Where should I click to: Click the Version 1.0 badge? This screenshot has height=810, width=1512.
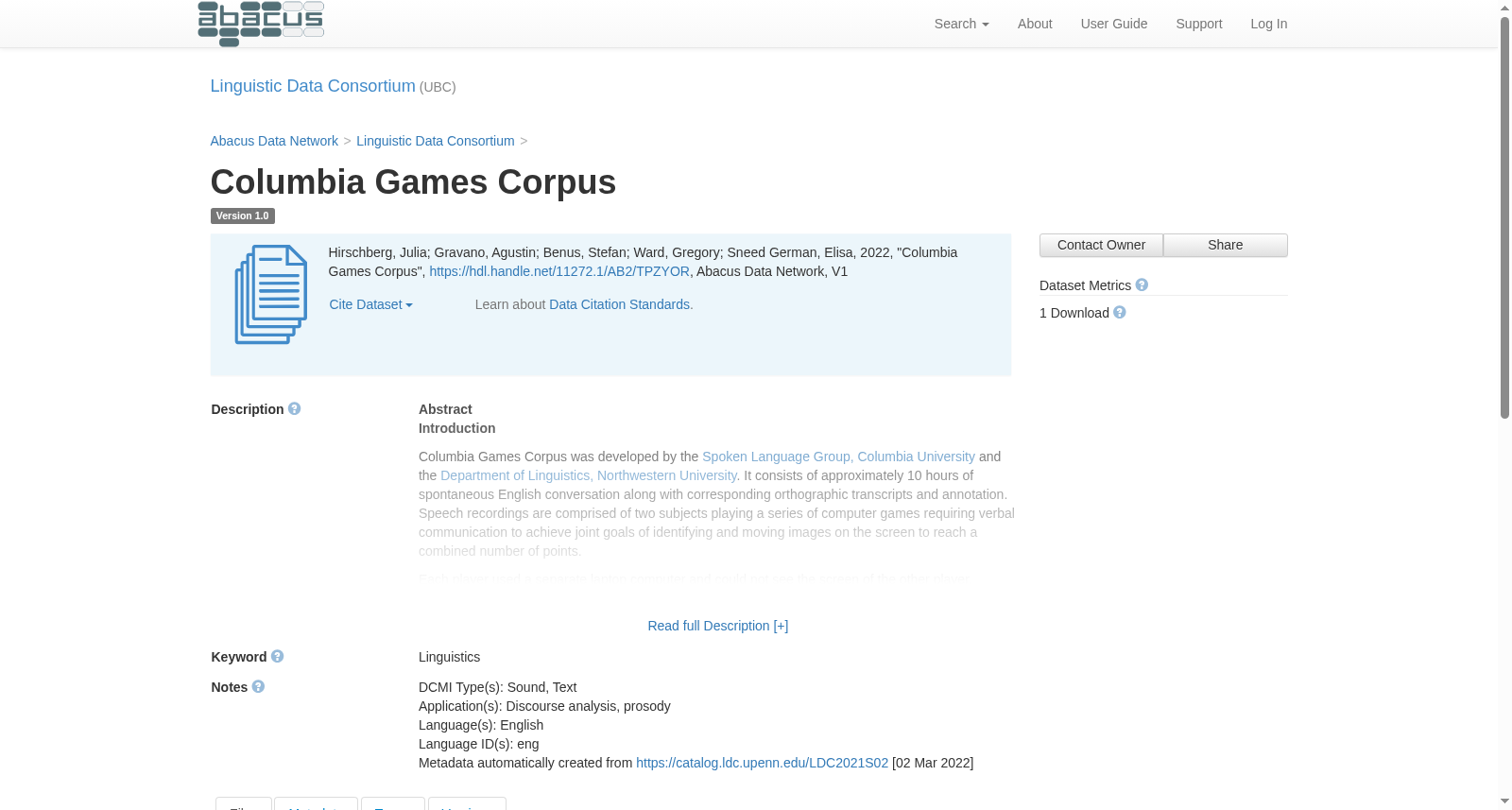243,215
